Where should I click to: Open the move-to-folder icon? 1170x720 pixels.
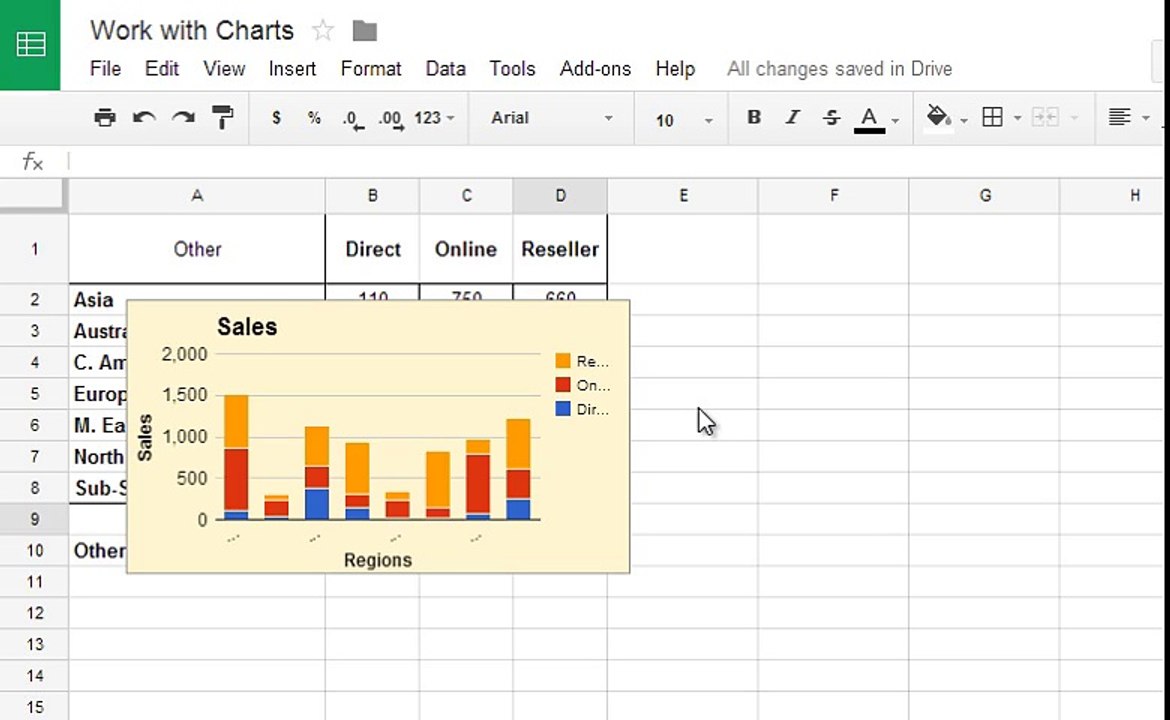(x=365, y=31)
